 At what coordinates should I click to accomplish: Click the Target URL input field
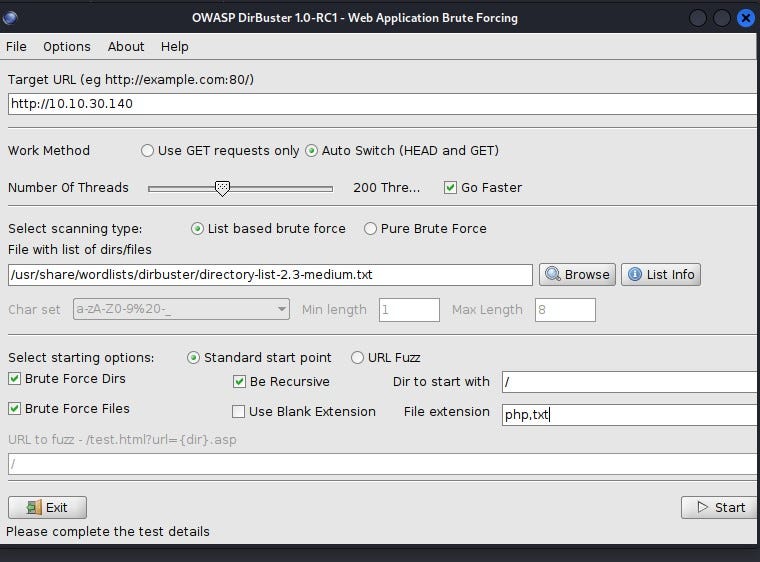pos(380,104)
